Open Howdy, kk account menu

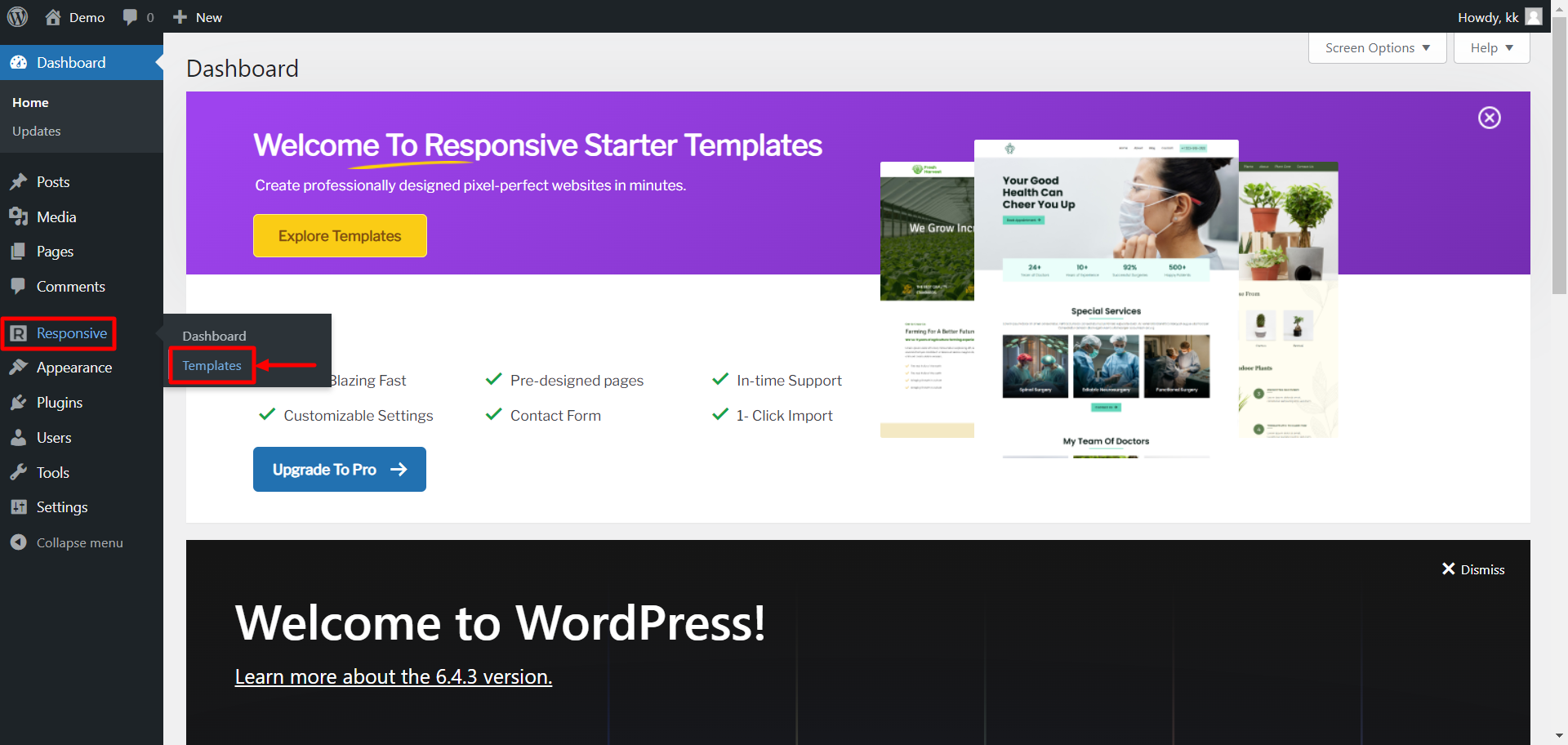[1499, 17]
